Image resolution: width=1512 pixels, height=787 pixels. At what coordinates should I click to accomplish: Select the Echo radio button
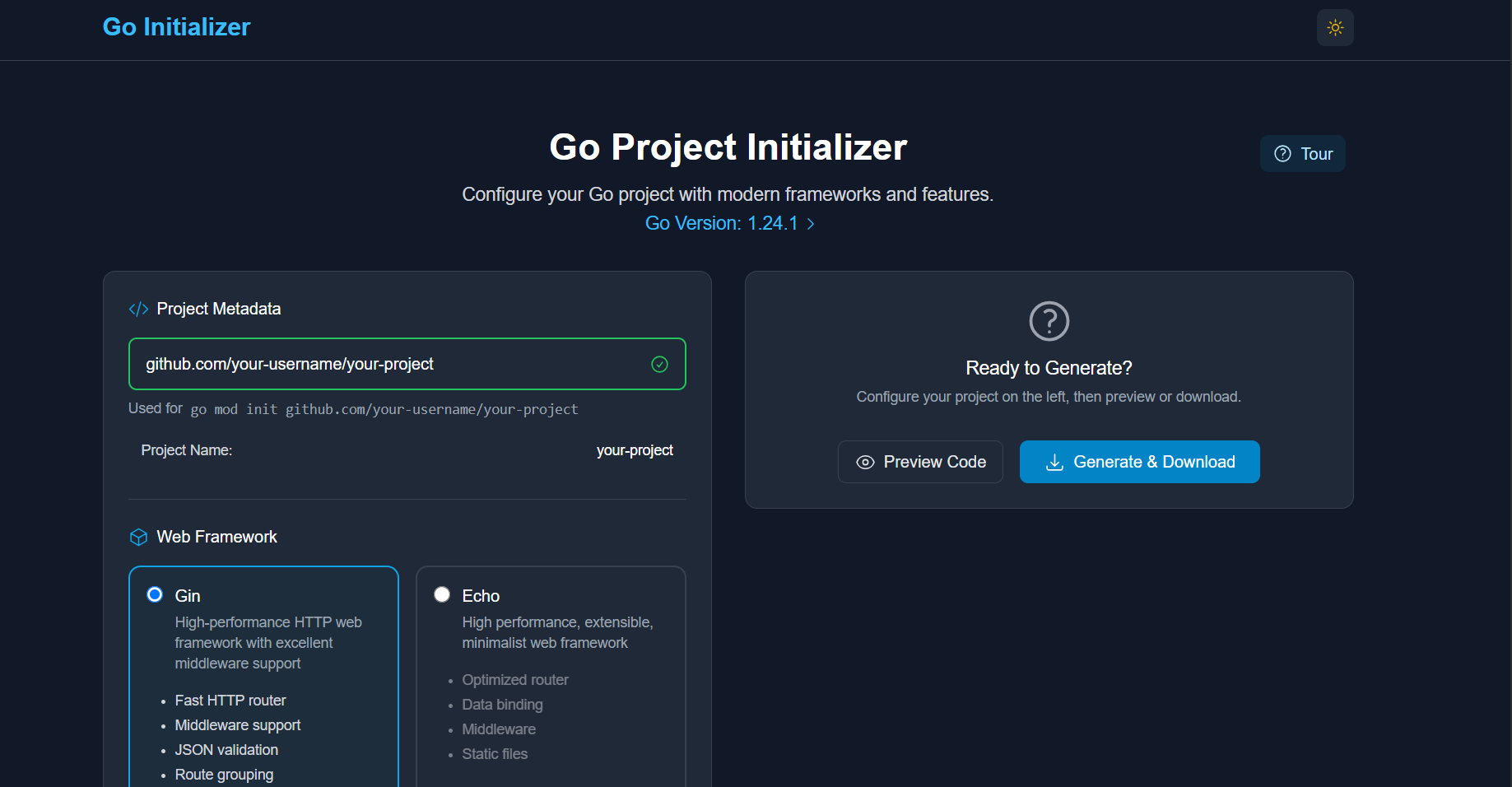pyautogui.click(x=442, y=594)
